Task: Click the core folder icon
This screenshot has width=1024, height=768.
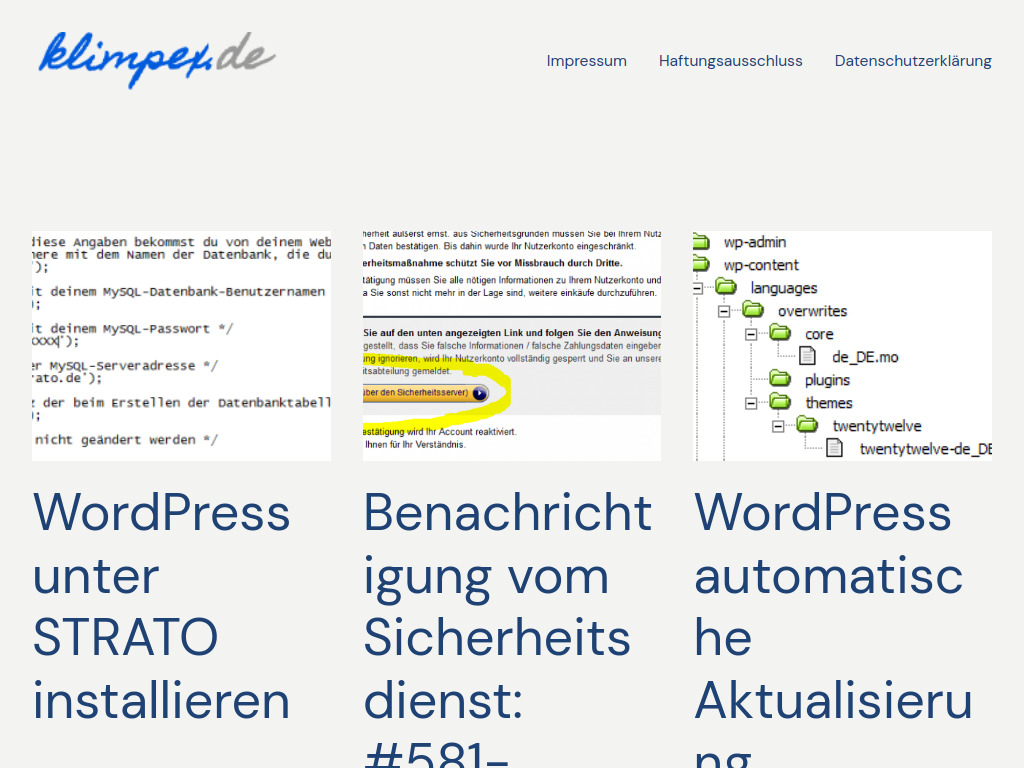Action: (x=779, y=333)
